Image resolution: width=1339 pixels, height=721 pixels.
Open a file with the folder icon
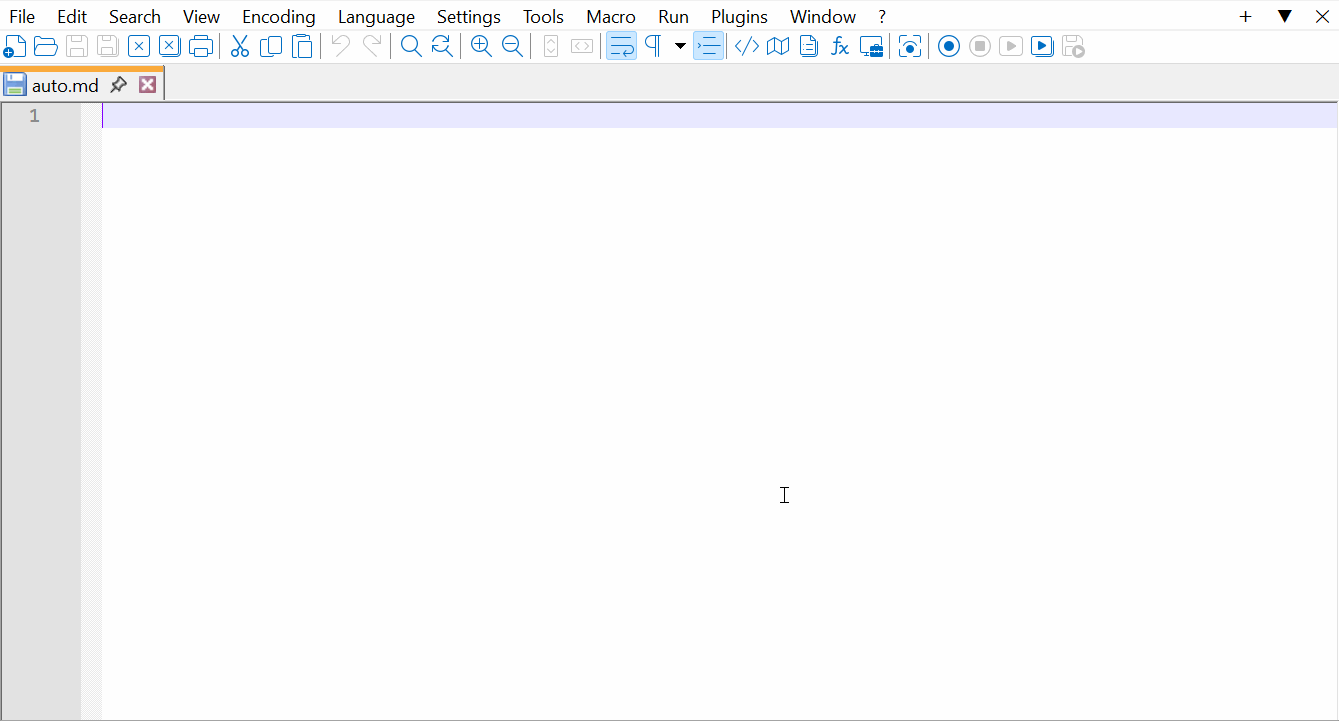click(x=46, y=46)
